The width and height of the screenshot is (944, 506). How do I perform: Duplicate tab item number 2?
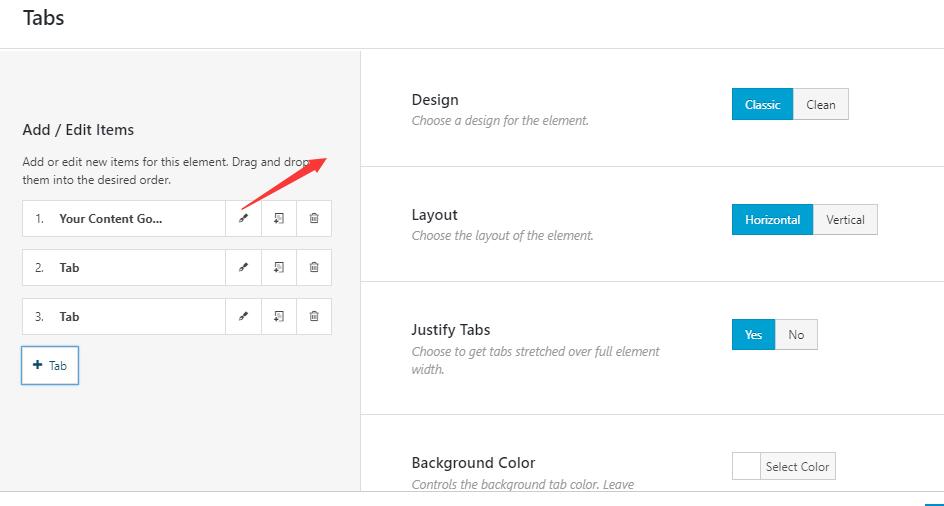pos(279,267)
